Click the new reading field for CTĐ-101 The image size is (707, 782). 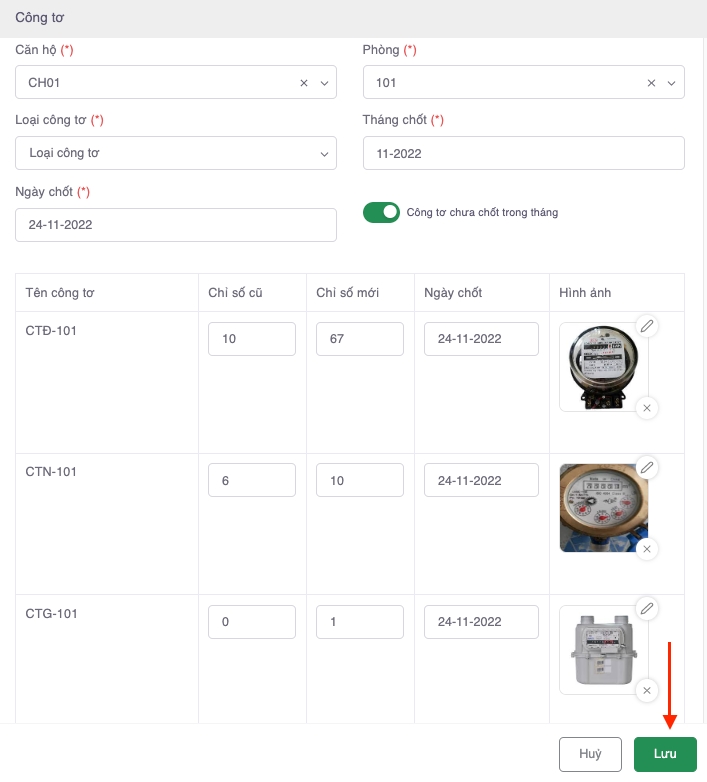coord(359,339)
